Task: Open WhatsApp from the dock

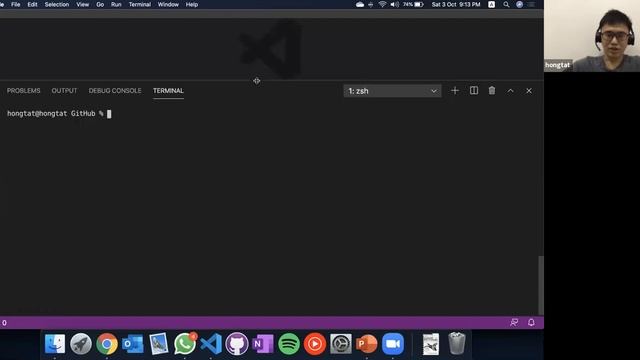Action: [x=185, y=344]
